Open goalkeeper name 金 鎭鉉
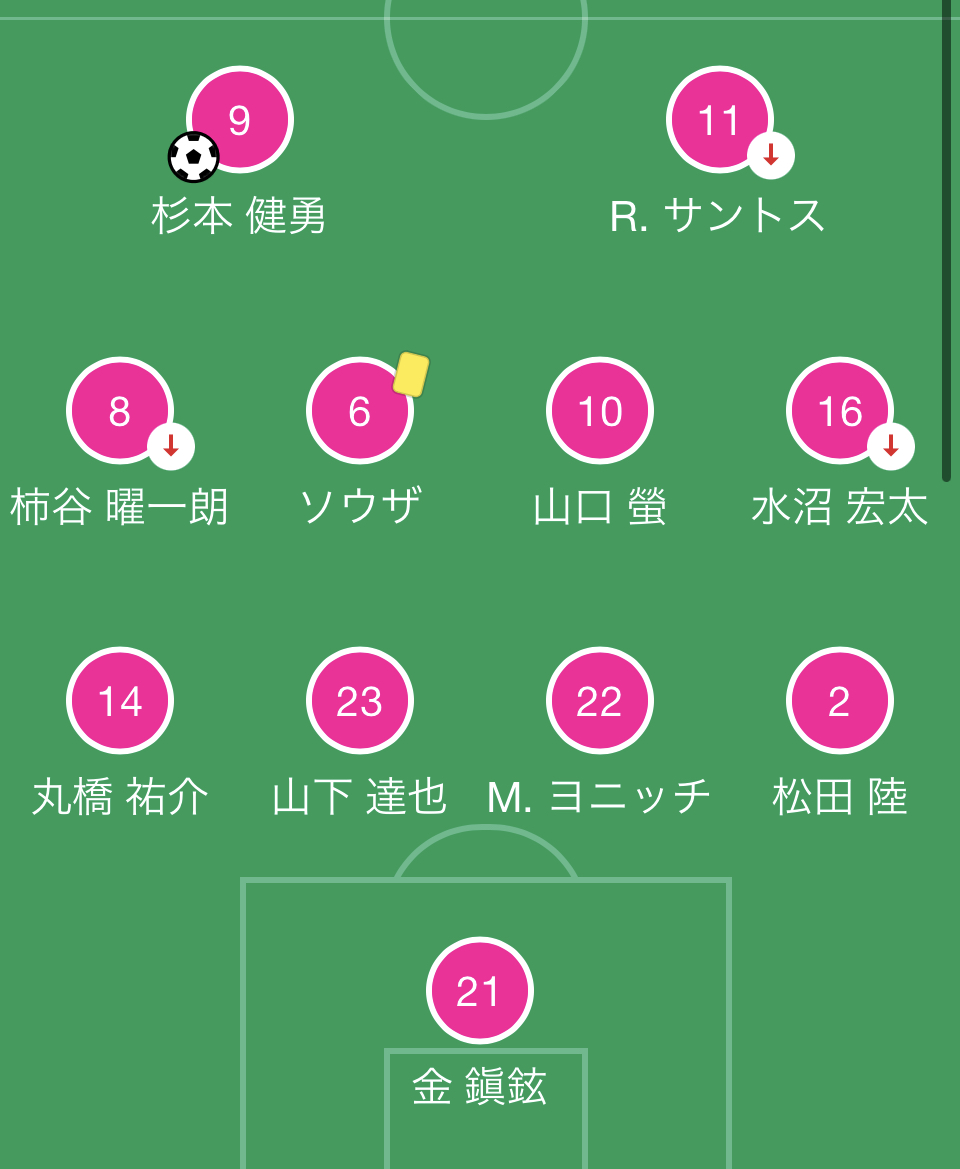This screenshot has width=960, height=1169. 479,1086
